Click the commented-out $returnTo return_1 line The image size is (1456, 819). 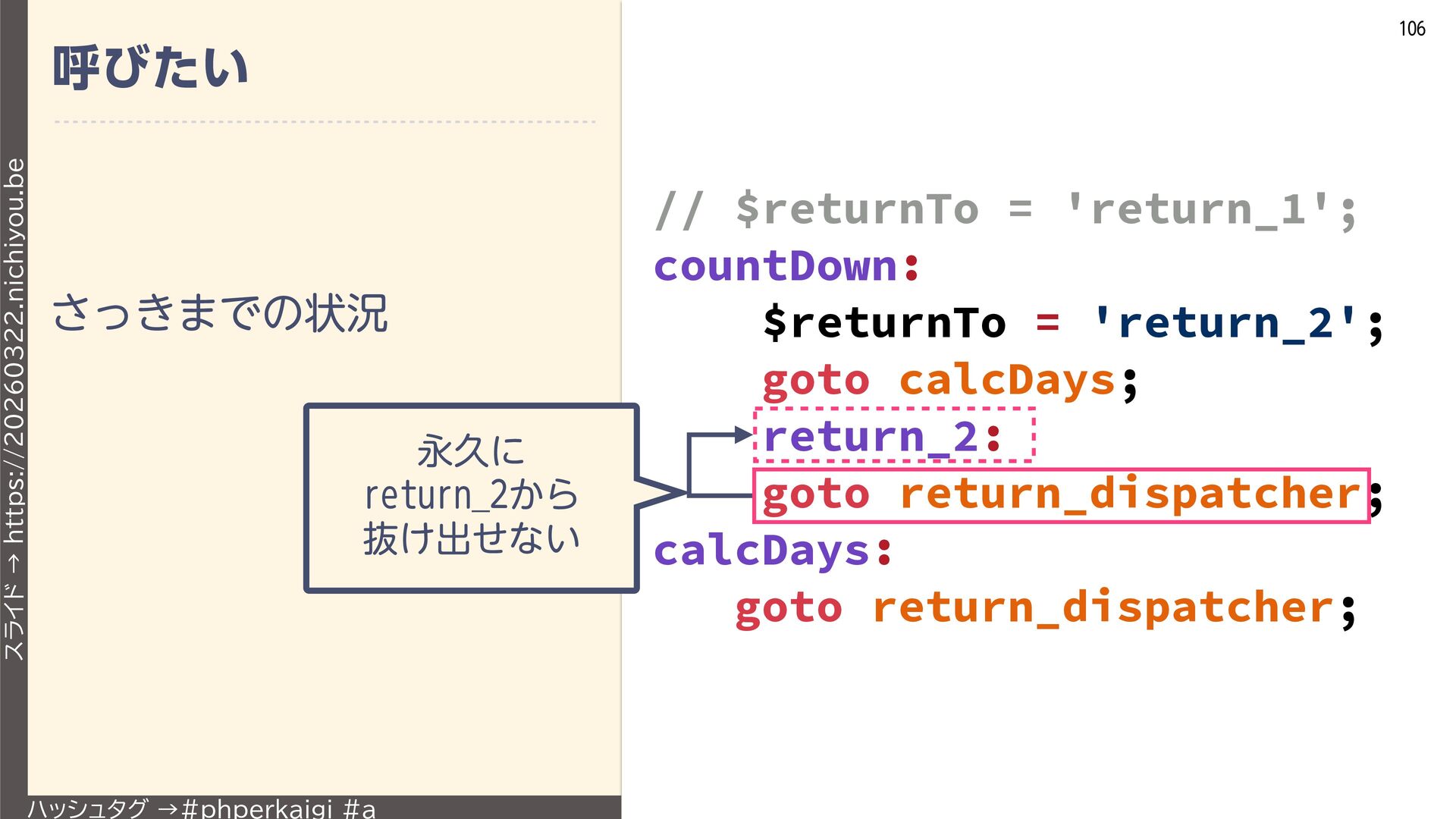pyautogui.click(x=1005, y=209)
